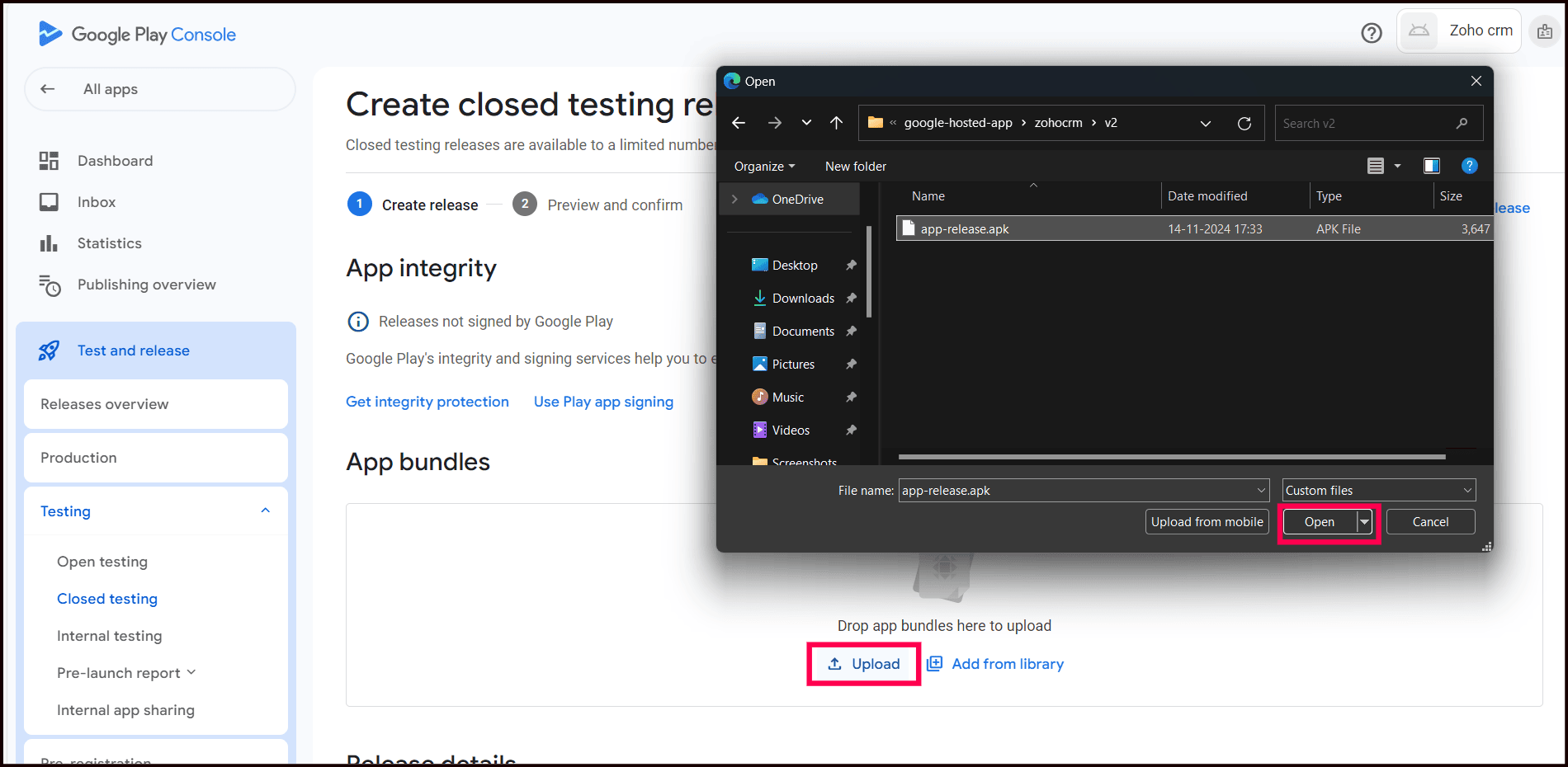The image size is (1568, 767).
Task: Open the Organize menu
Action: (x=764, y=166)
